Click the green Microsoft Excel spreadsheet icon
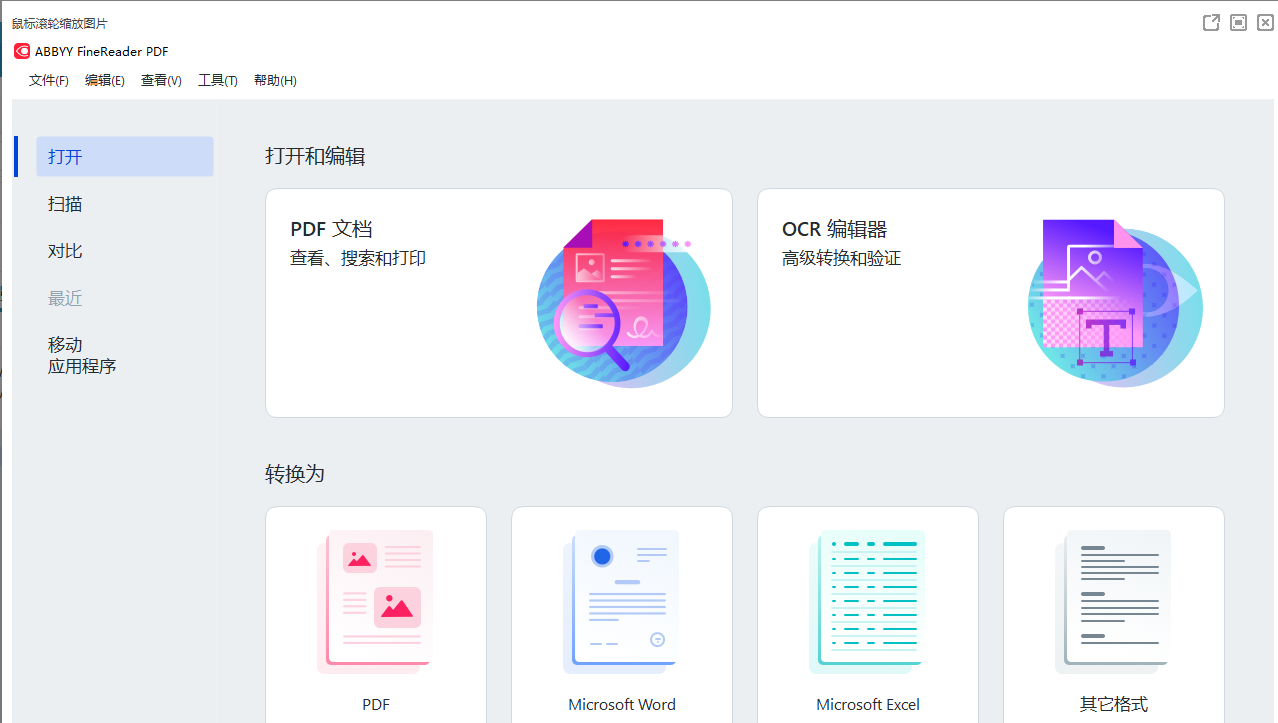Image resolution: width=1278 pixels, height=723 pixels. (867, 601)
